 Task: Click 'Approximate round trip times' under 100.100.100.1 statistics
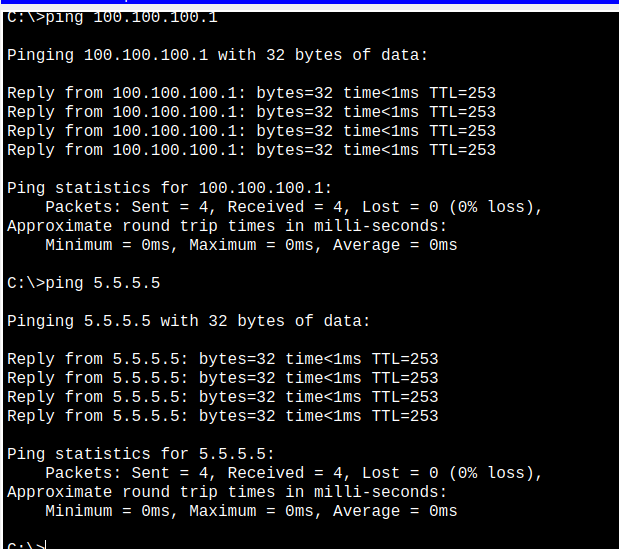(x=227, y=226)
